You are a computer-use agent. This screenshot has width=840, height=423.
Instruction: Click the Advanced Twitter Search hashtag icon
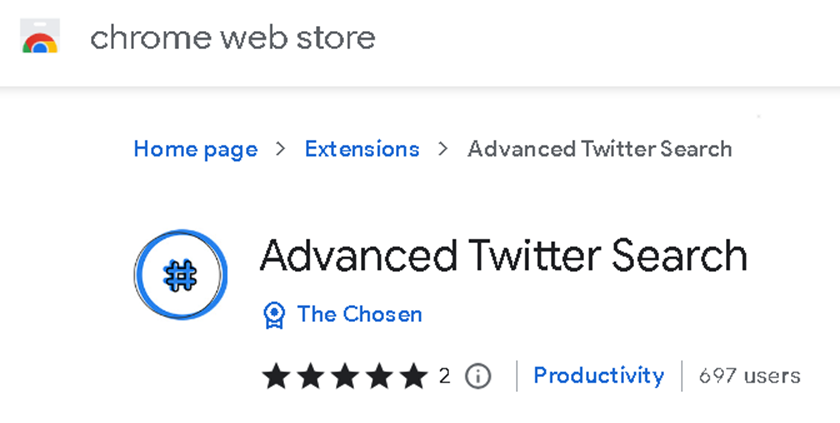tap(181, 275)
